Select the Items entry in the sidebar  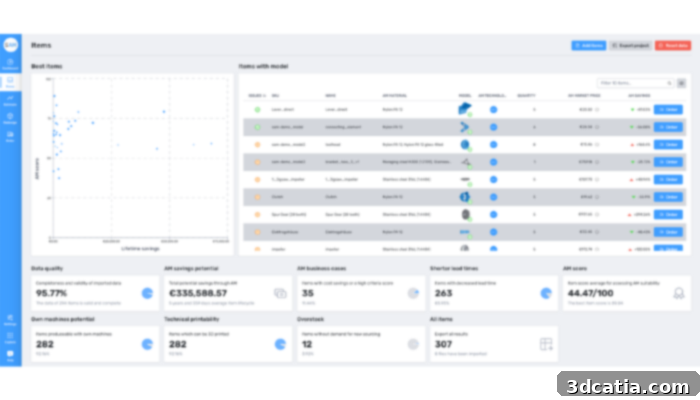pyautogui.click(x=10, y=82)
